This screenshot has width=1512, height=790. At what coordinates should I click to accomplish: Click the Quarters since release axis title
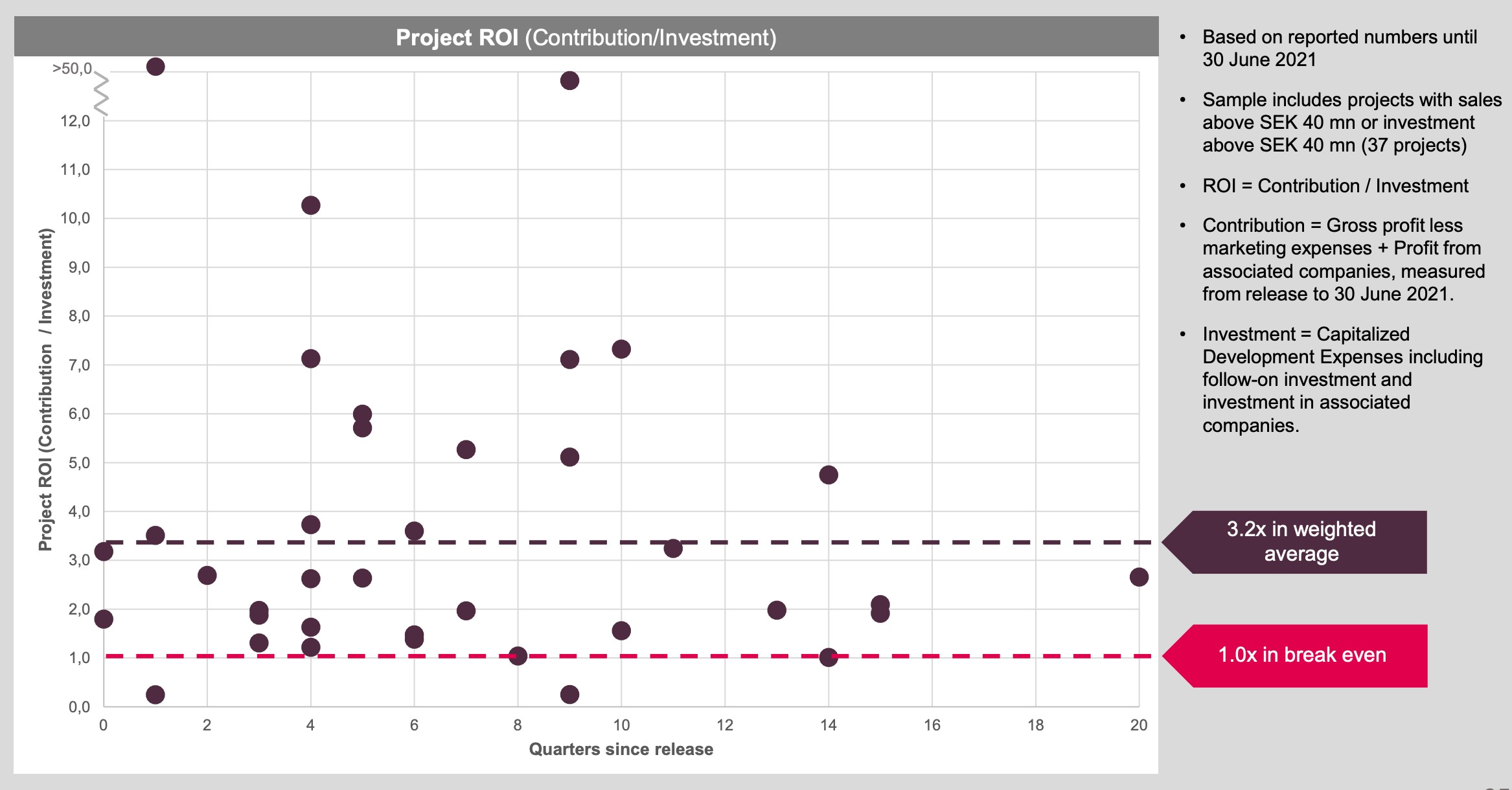click(621, 749)
